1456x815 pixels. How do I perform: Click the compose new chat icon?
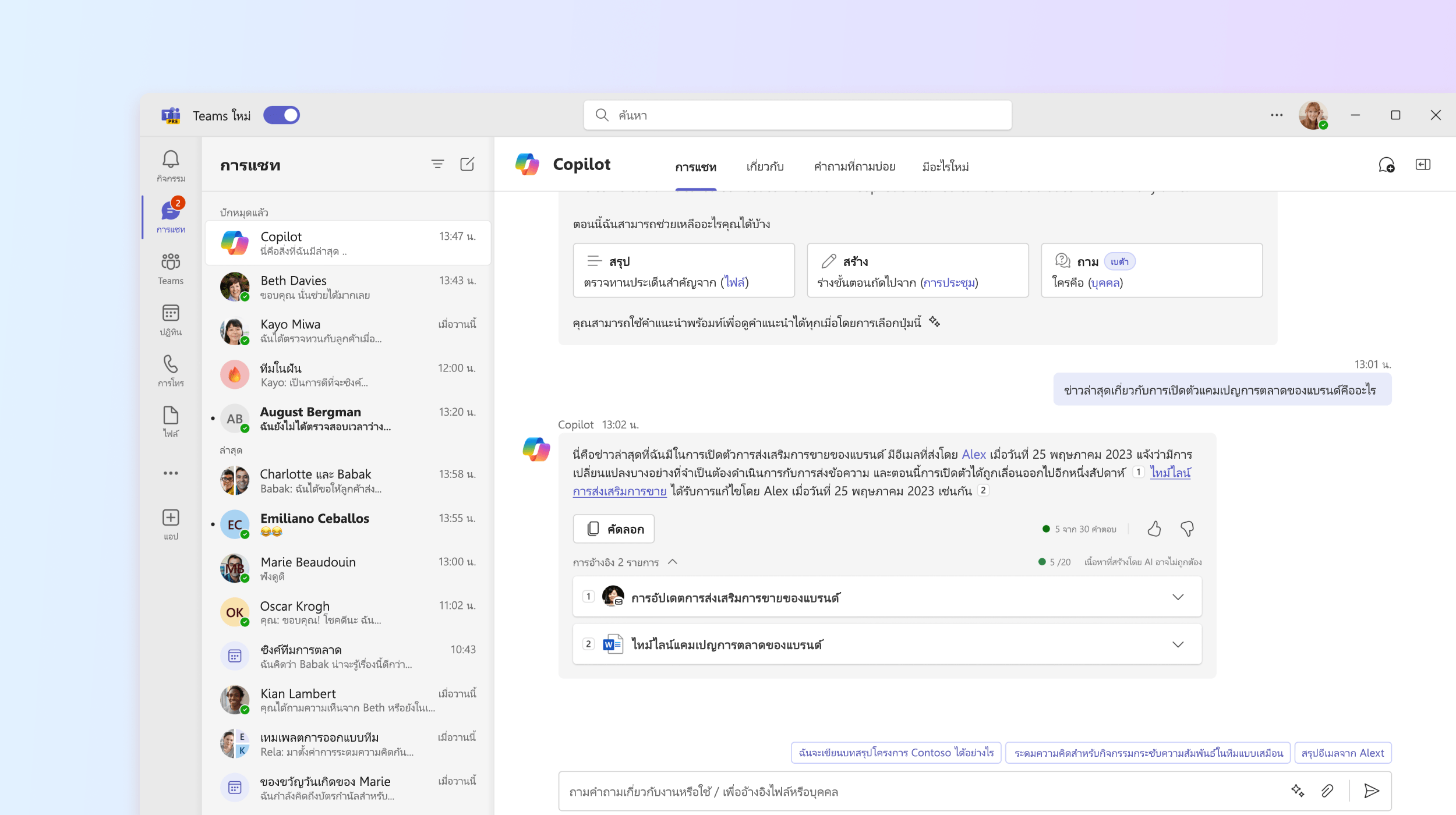pos(467,164)
